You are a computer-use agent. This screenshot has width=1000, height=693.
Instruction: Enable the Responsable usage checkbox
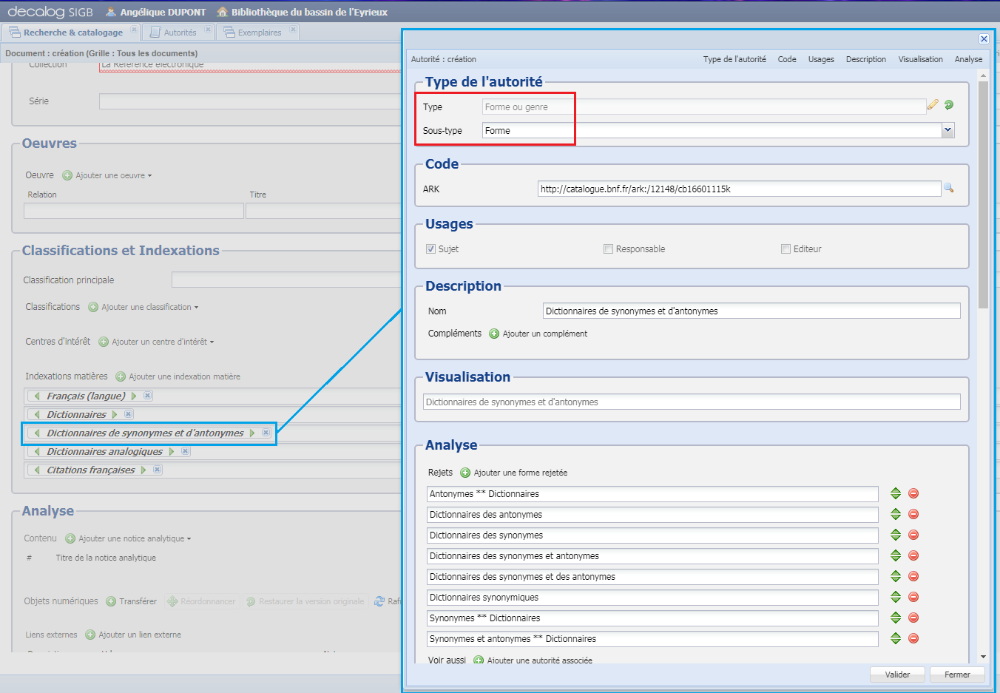pyautogui.click(x=608, y=249)
